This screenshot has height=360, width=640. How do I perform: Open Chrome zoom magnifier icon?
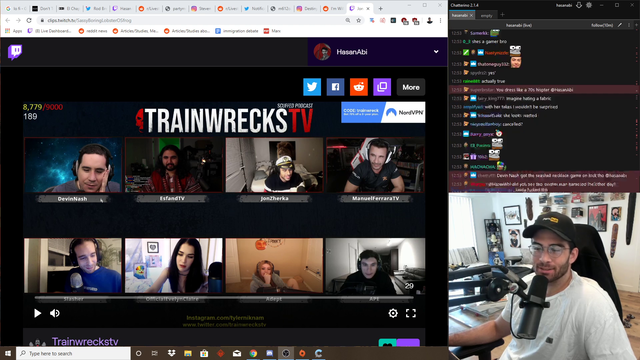[348, 20]
